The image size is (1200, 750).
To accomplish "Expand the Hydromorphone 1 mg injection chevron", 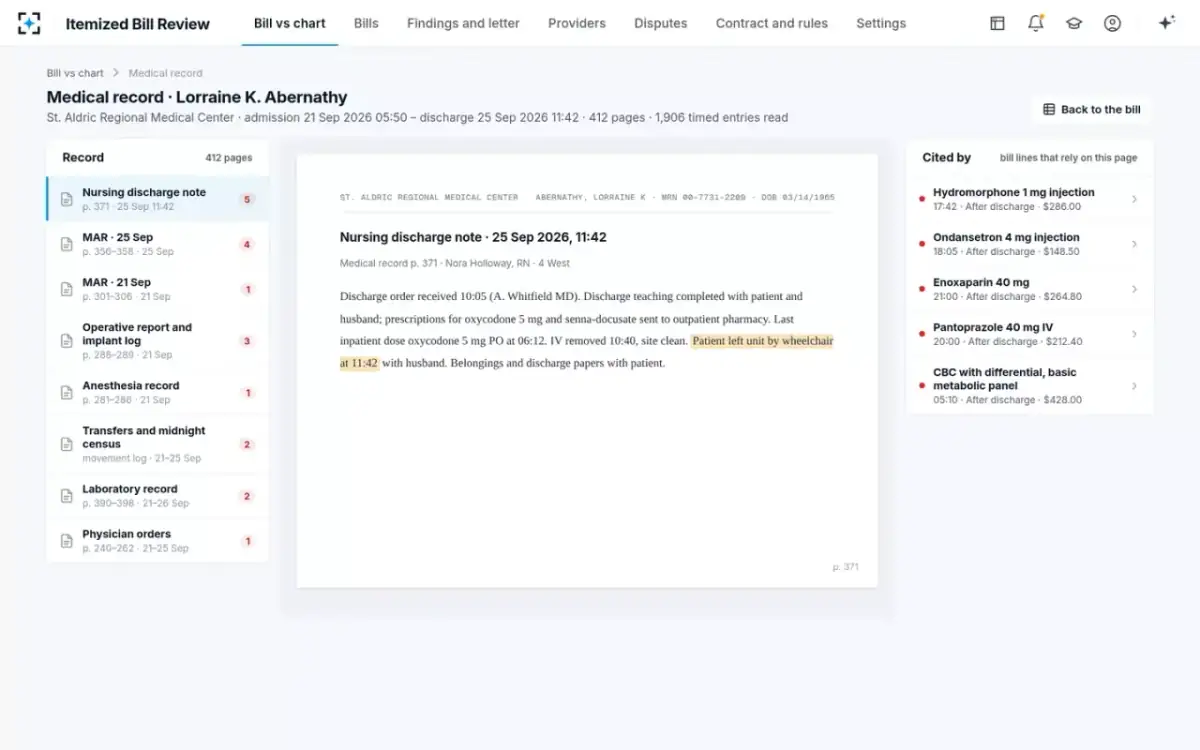I will (x=1134, y=199).
